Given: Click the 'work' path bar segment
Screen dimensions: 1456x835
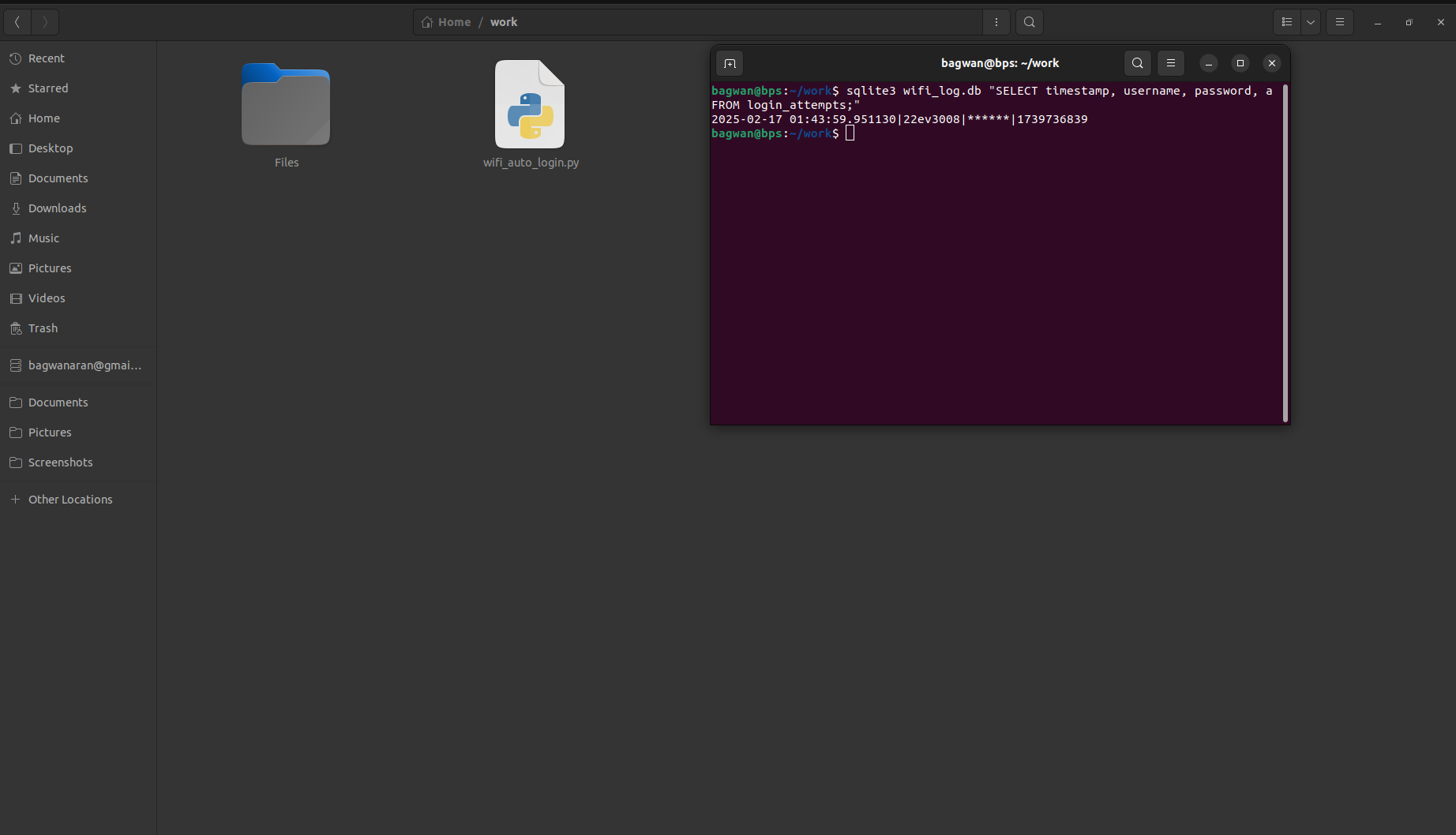Looking at the screenshot, I should coord(504,22).
